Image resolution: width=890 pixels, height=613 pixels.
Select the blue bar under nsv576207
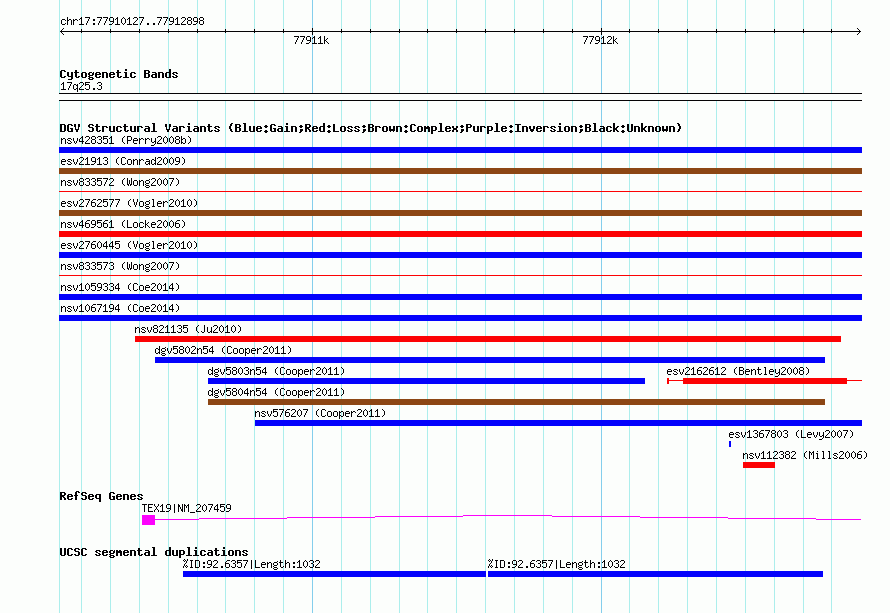[x=559, y=423]
